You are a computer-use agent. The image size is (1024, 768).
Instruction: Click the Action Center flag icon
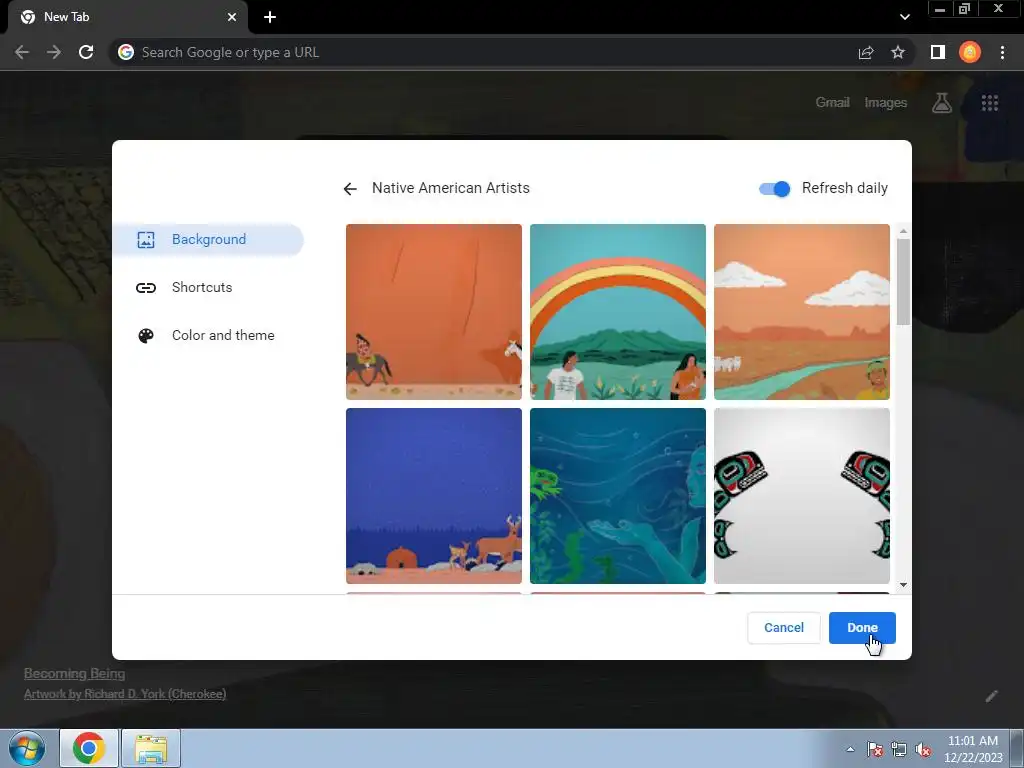(x=874, y=749)
